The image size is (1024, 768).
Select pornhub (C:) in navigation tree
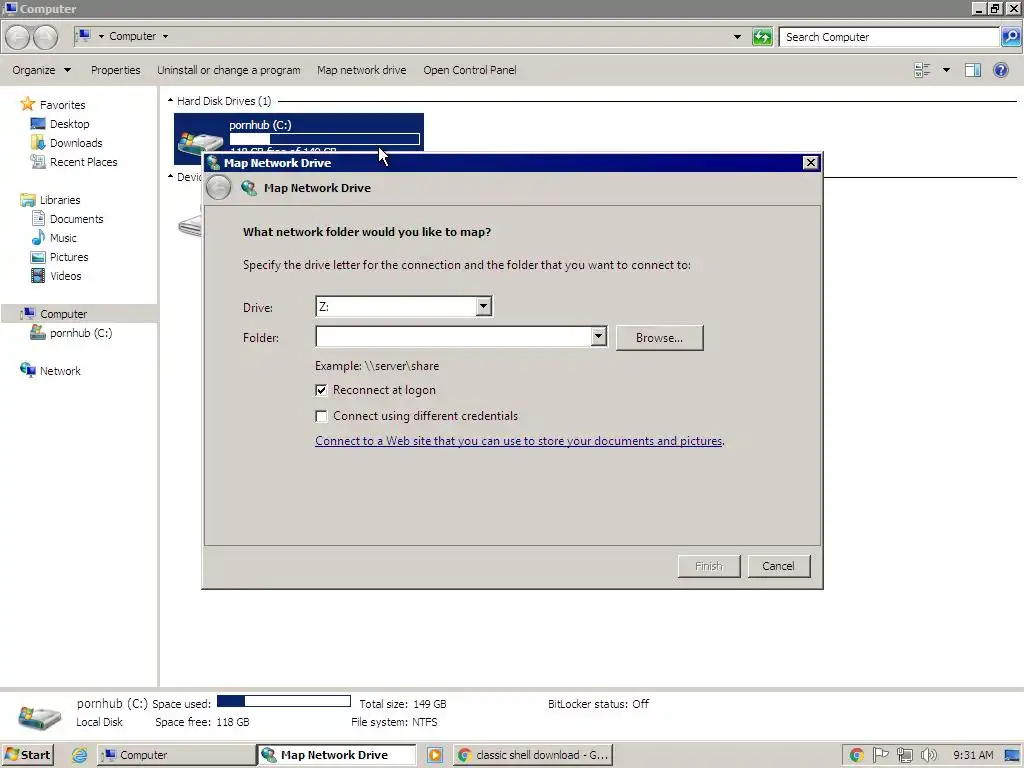click(80, 333)
